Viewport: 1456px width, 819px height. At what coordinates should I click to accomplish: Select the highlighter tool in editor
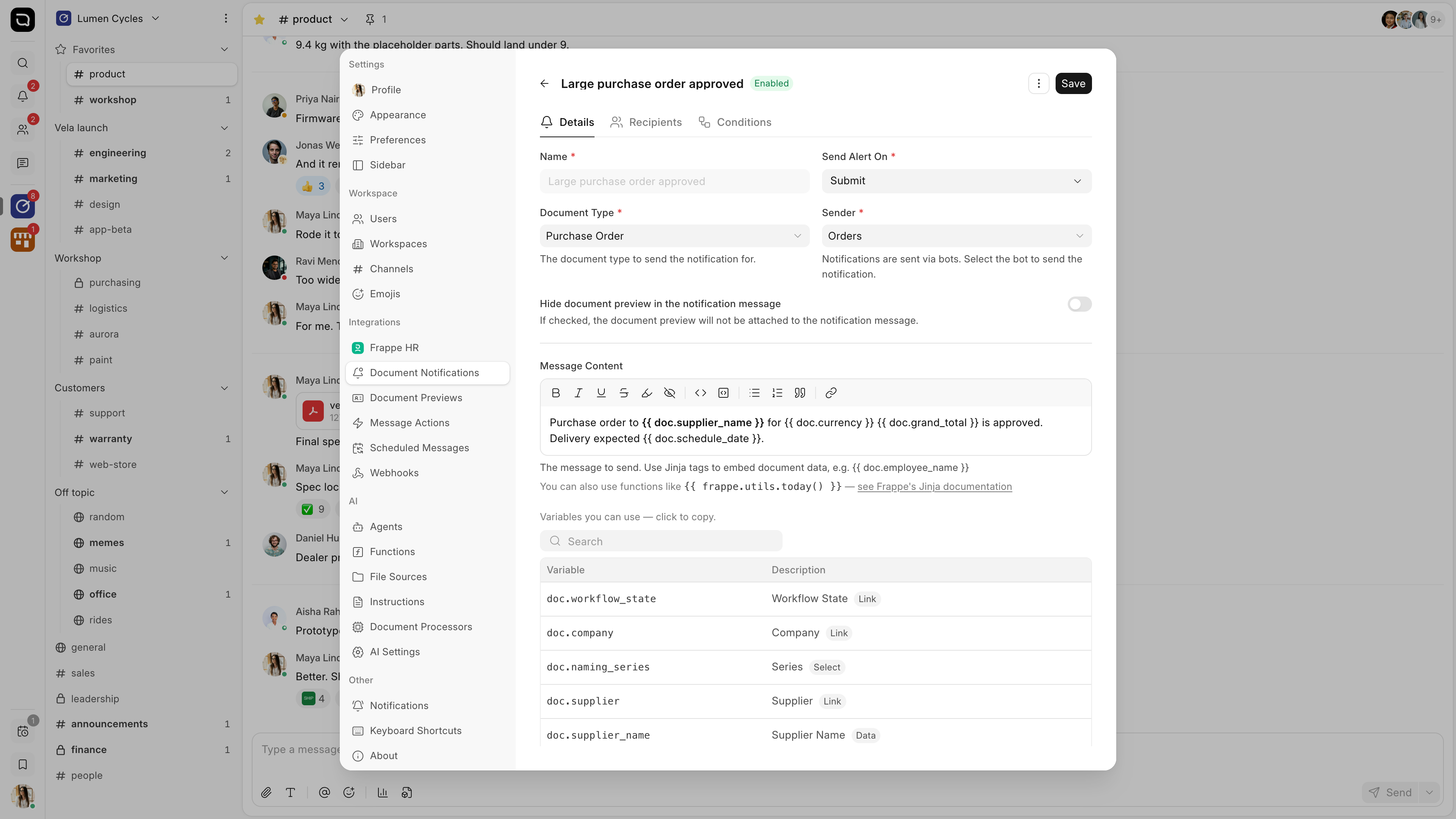tap(646, 393)
